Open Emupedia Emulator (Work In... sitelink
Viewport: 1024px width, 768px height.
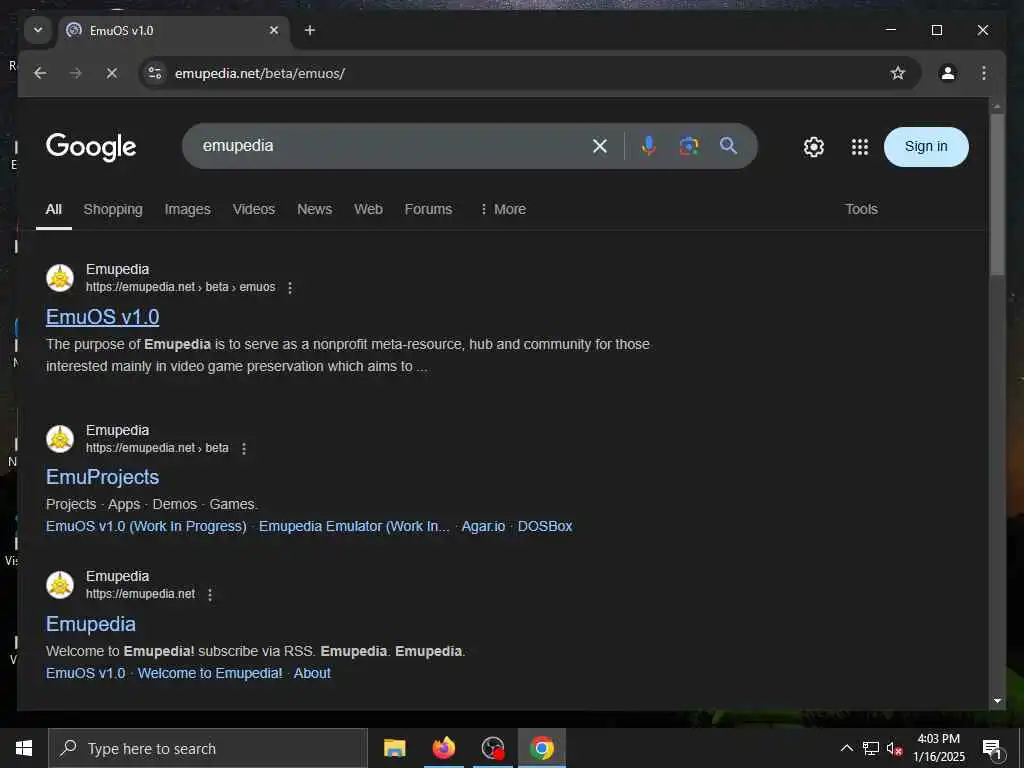[354, 526]
